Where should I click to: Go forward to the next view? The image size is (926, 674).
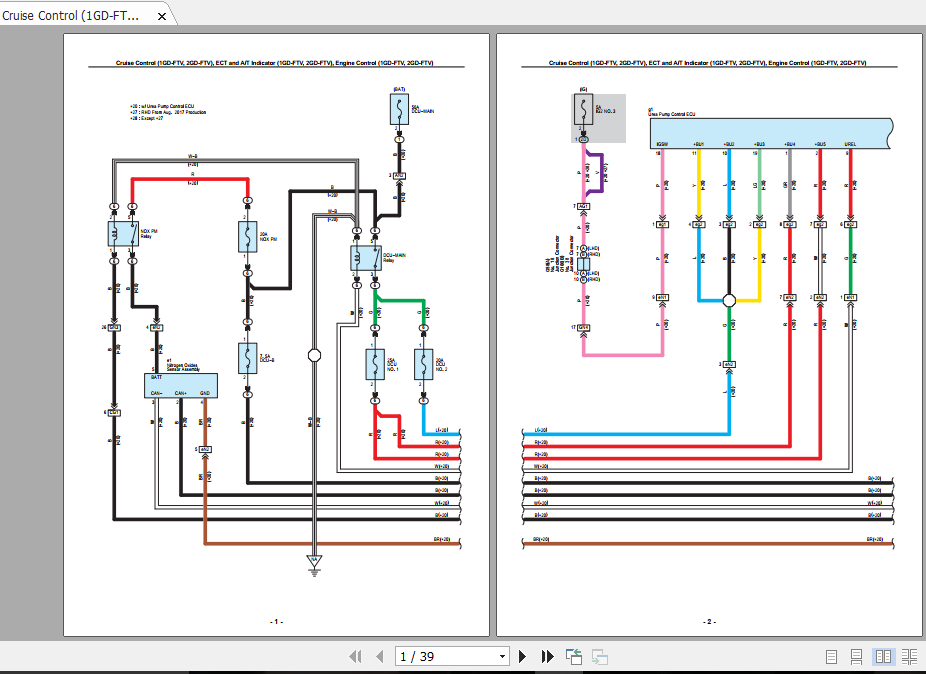tap(598, 656)
